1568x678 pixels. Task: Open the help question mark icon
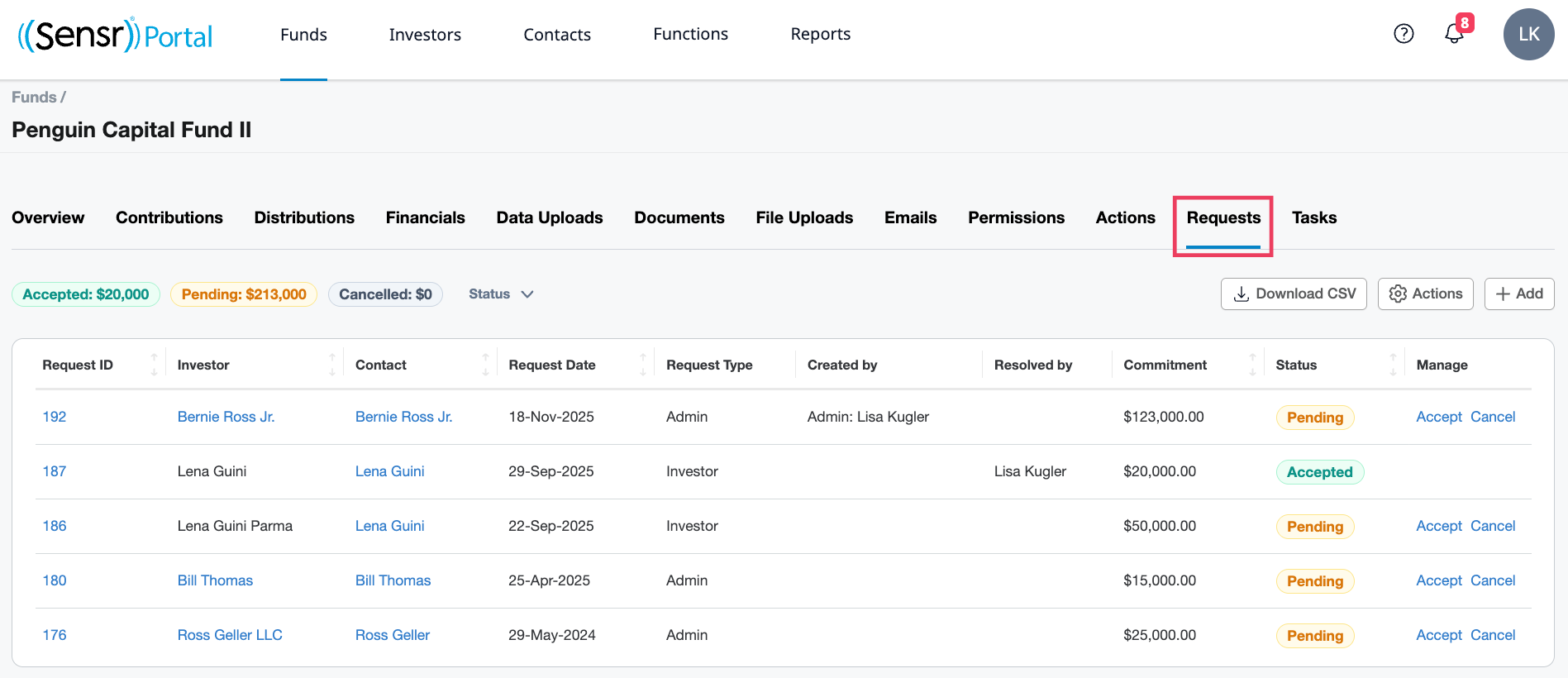point(1404,34)
